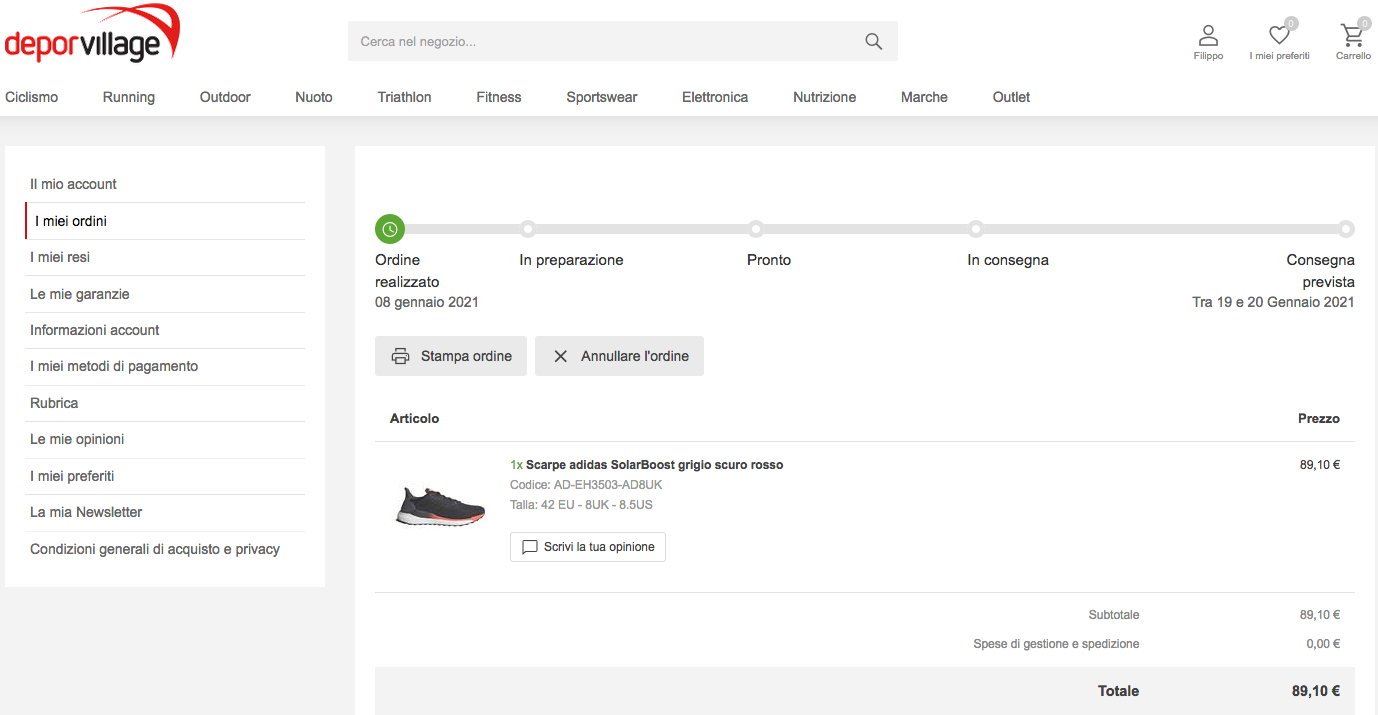
Task: Click the printer icon in Stampa ordine
Action: coord(400,356)
